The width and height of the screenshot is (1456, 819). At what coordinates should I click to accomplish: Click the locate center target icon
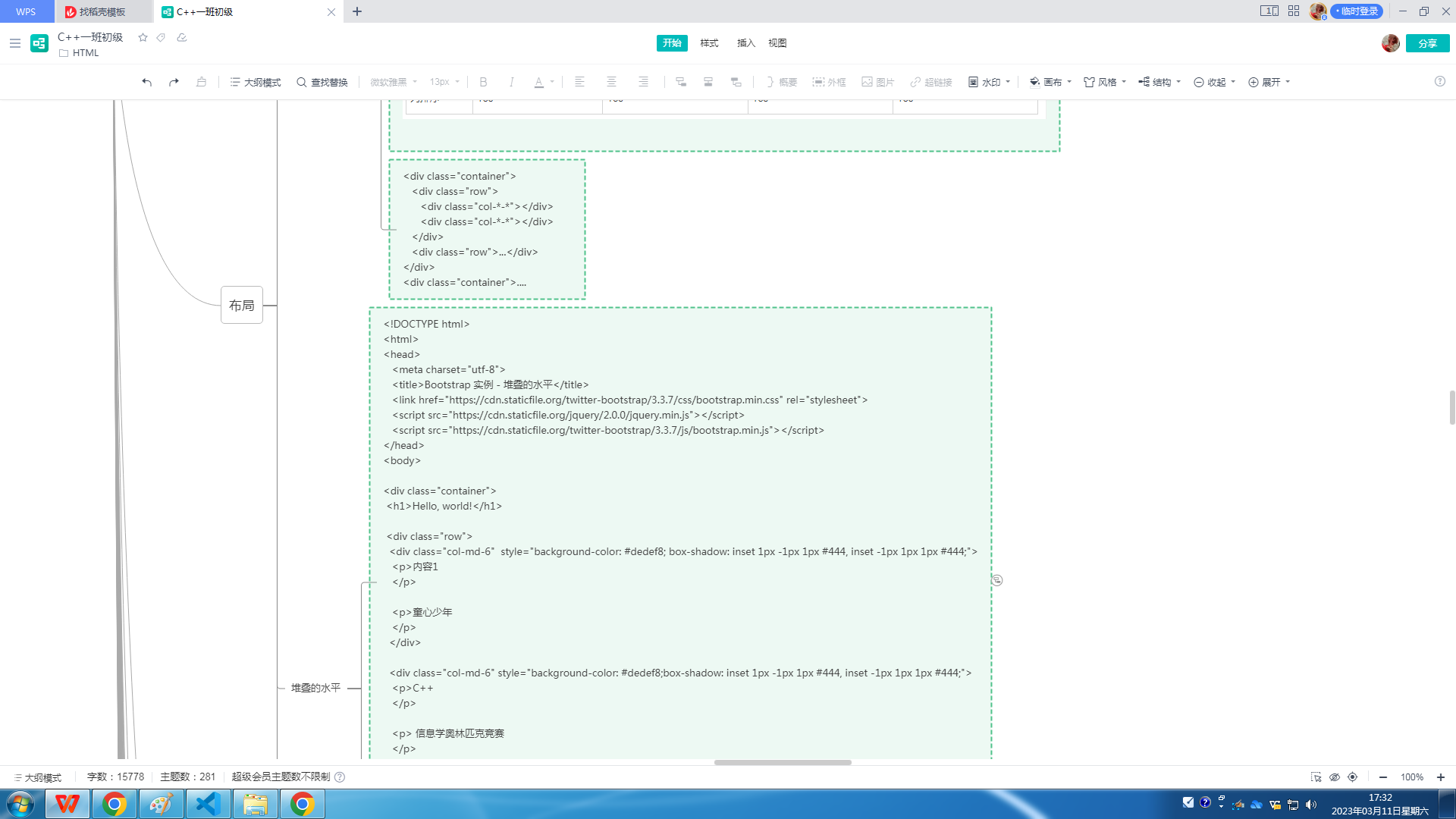pos(1353,777)
